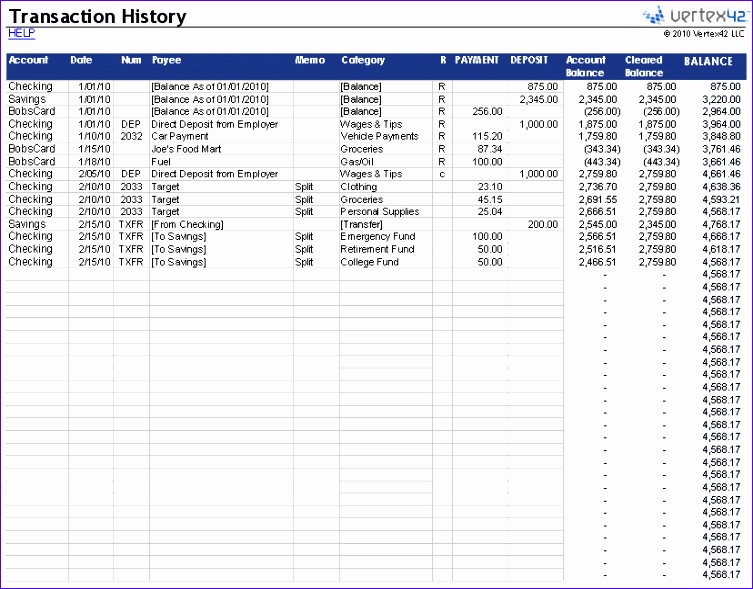Open the HELP link
This screenshot has height=589, width=753.
click(20, 33)
